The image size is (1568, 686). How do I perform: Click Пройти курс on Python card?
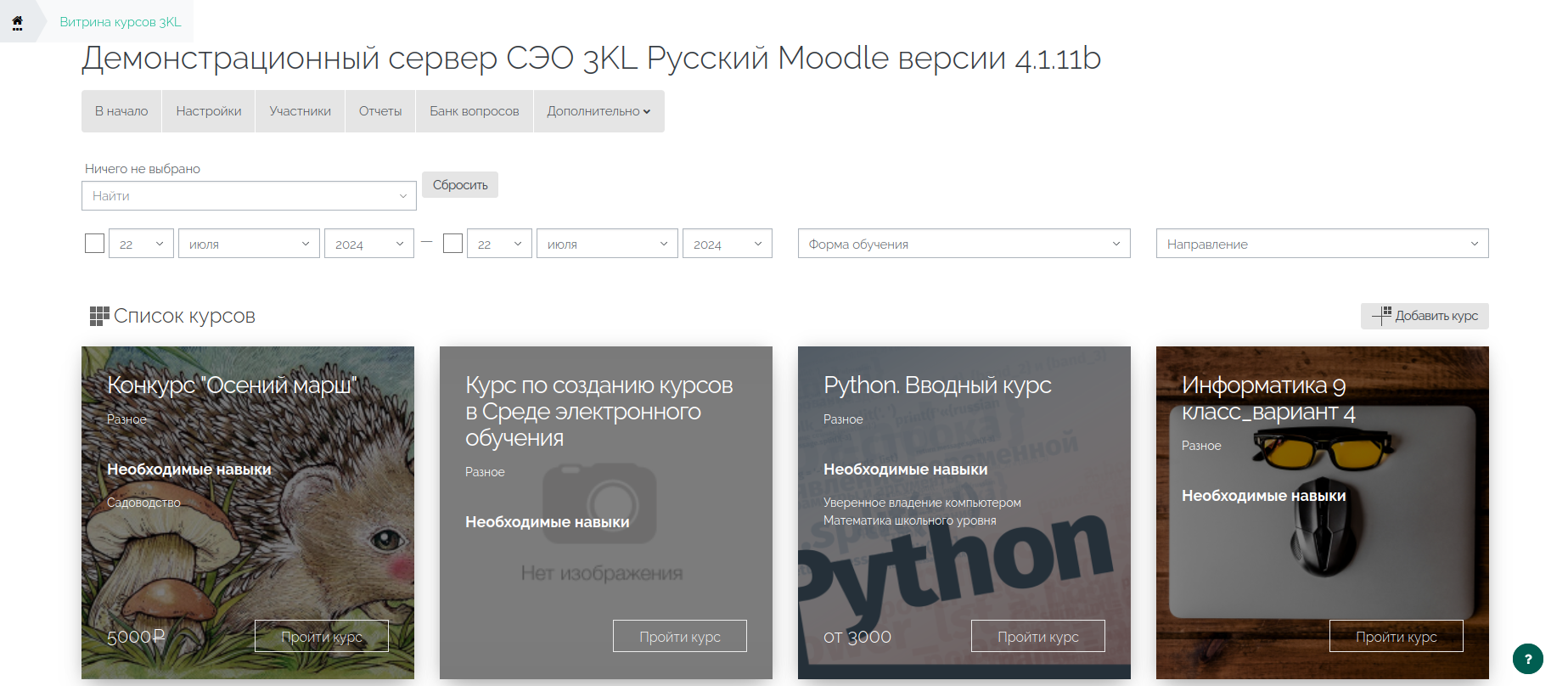[x=1038, y=636]
